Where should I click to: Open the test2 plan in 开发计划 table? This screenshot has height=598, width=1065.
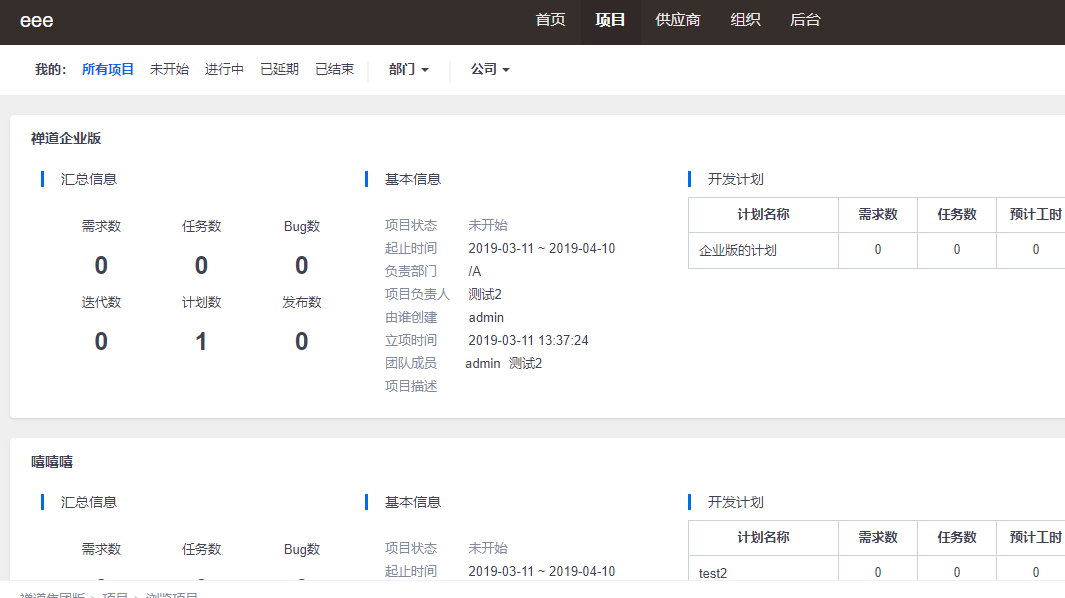pyautogui.click(x=713, y=573)
